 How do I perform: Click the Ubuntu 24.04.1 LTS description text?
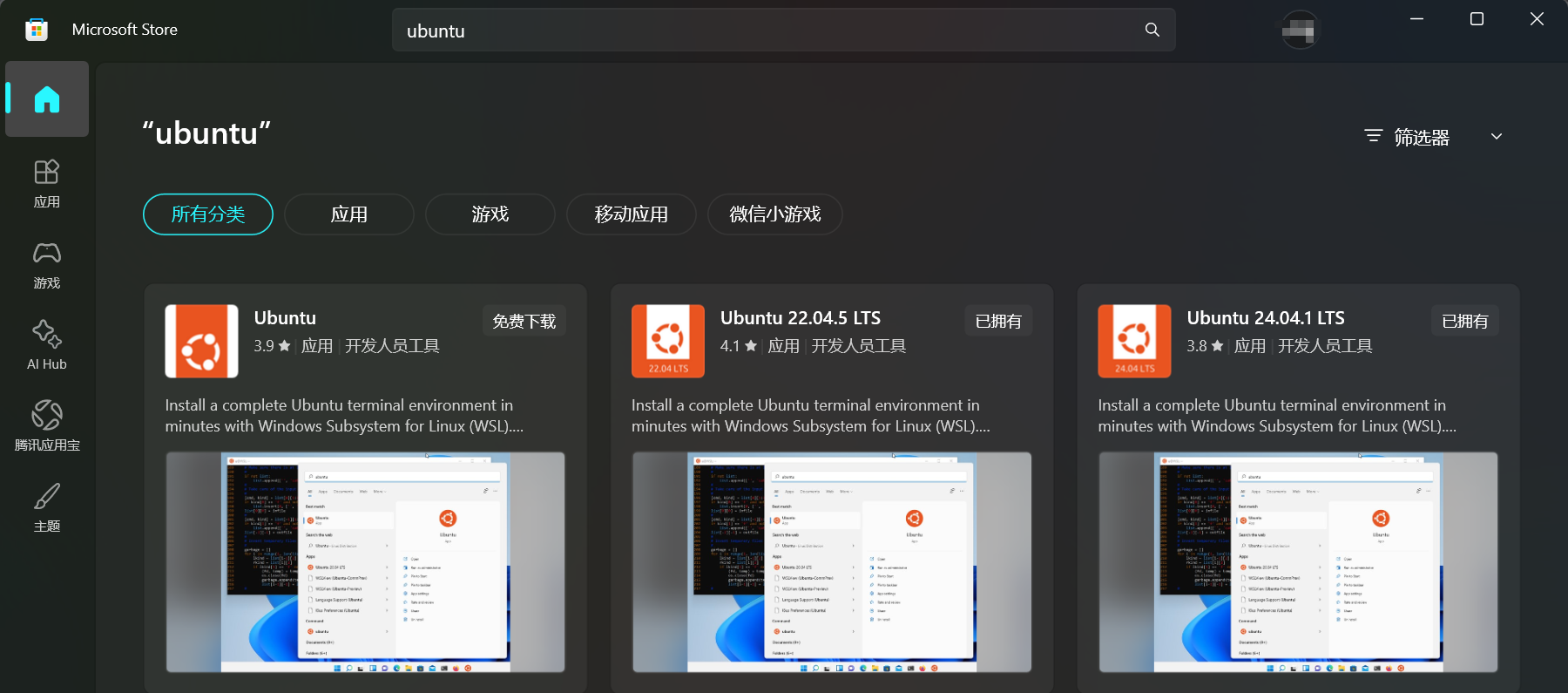click(1277, 416)
